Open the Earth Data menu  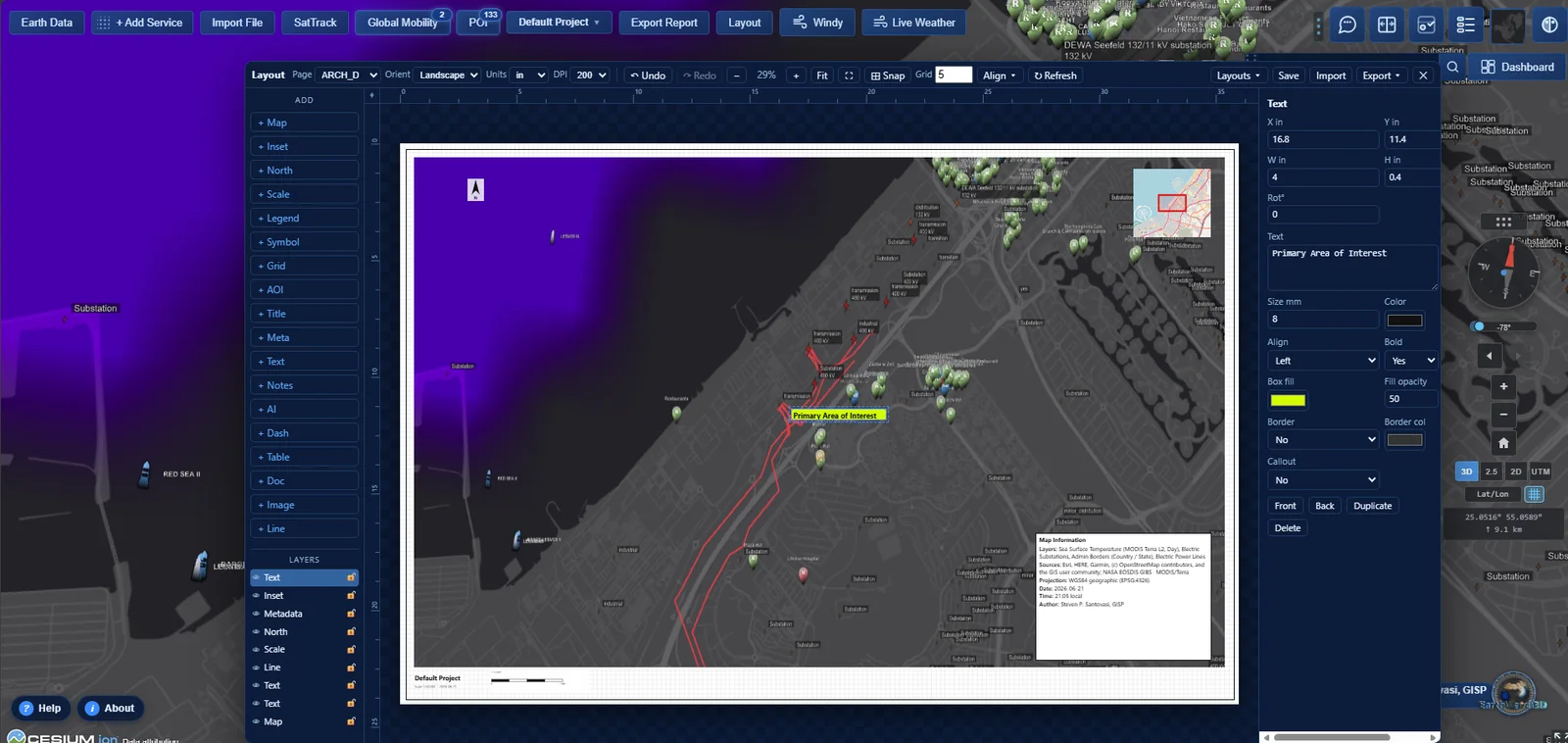click(x=47, y=23)
